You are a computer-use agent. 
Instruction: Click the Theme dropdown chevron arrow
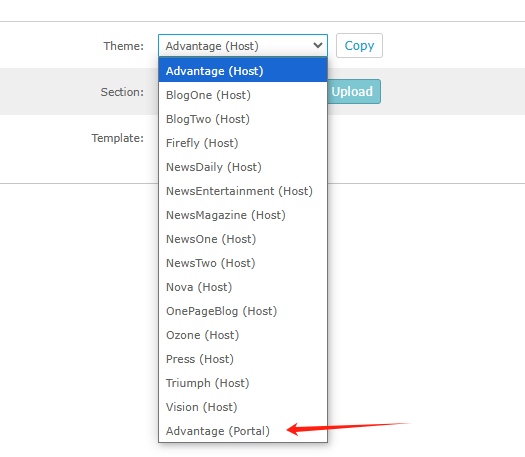click(x=317, y=45)
